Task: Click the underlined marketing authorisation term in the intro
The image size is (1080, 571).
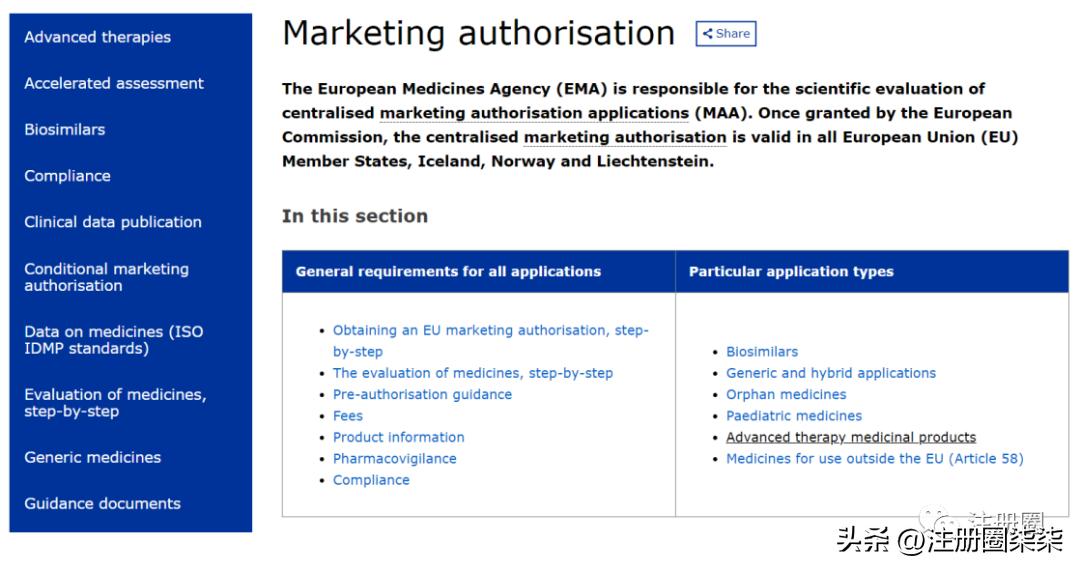Action: pos(625,137)
